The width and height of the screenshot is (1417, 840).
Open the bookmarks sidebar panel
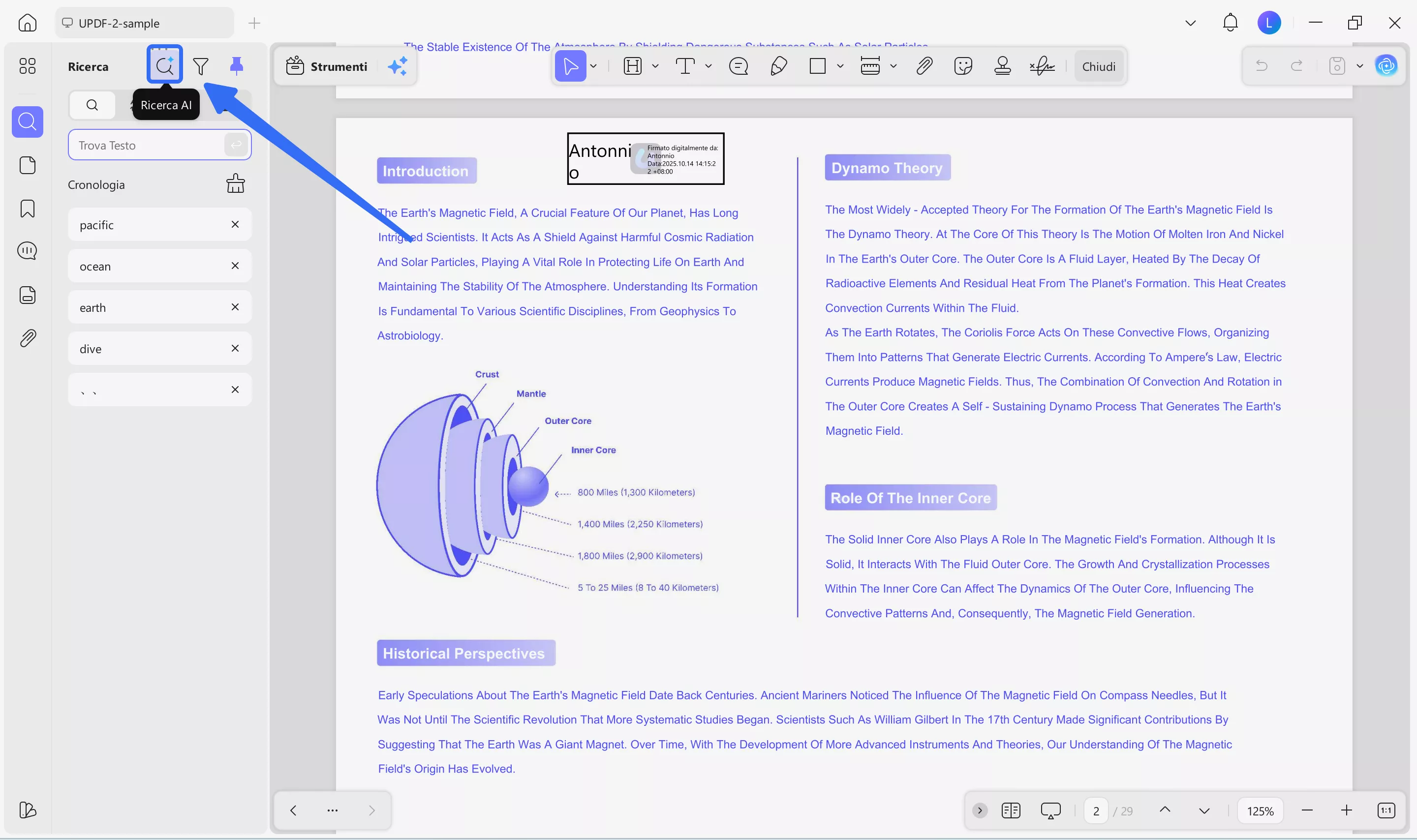pos(27,209)
